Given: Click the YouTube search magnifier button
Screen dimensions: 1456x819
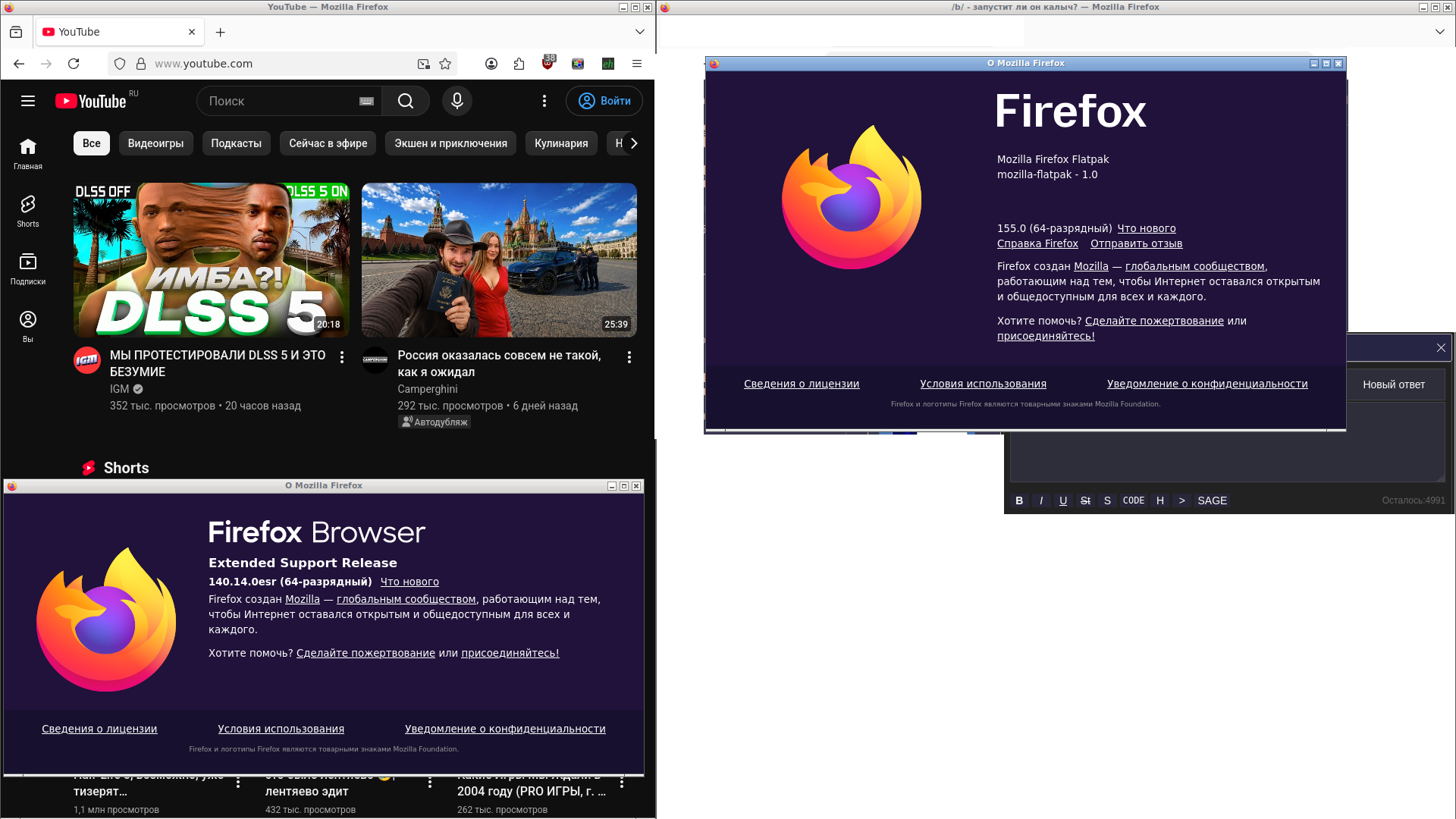Looking at the screenshot, I should pos(406,101).
